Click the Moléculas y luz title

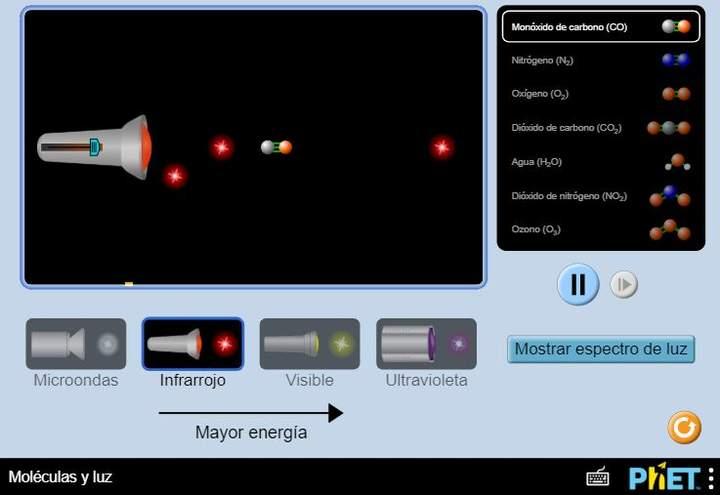point(61,477)
